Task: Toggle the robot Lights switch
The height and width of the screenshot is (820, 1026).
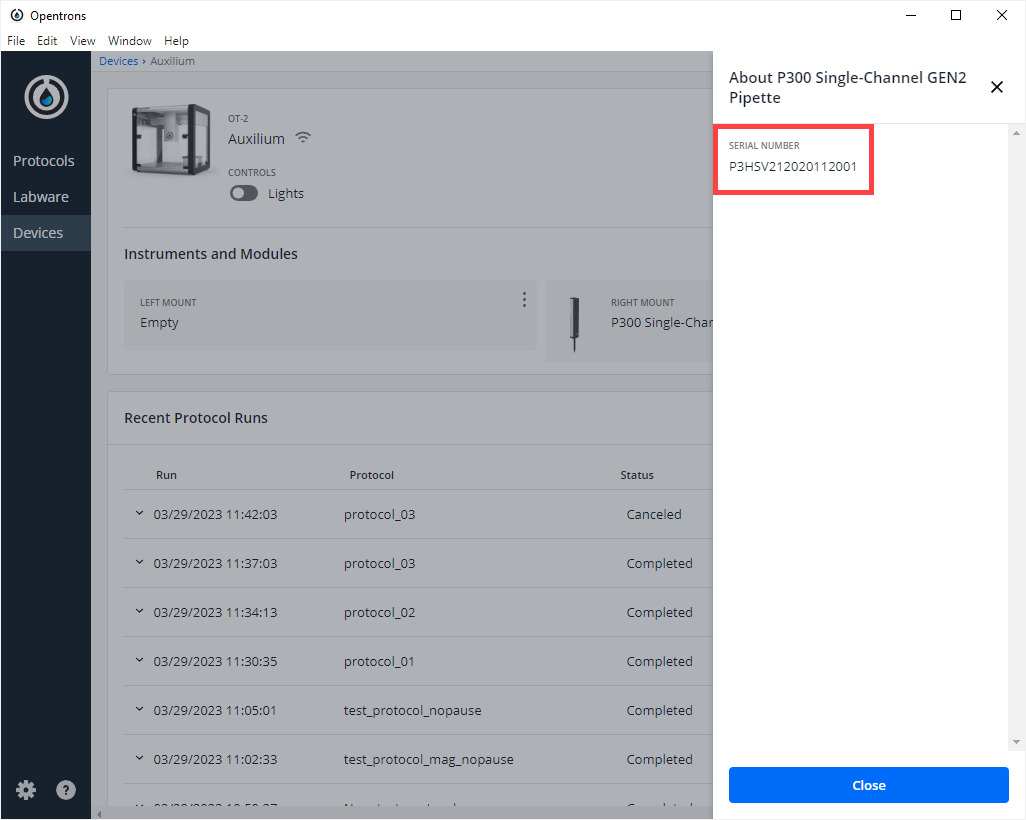Action: (x=244, y=194)
